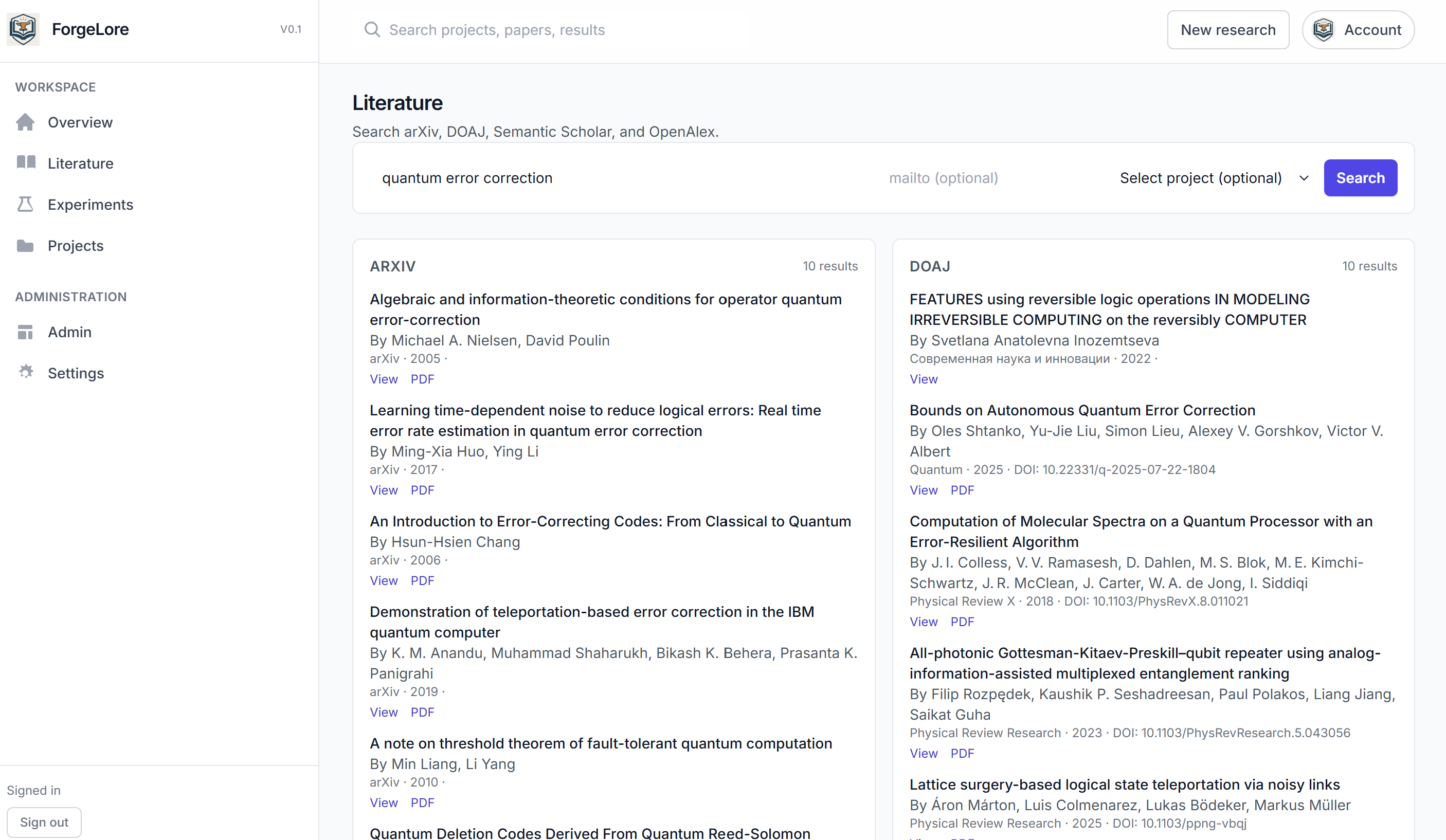Click the Literature book icon
1446x840 pixels.
coord(26,163)
